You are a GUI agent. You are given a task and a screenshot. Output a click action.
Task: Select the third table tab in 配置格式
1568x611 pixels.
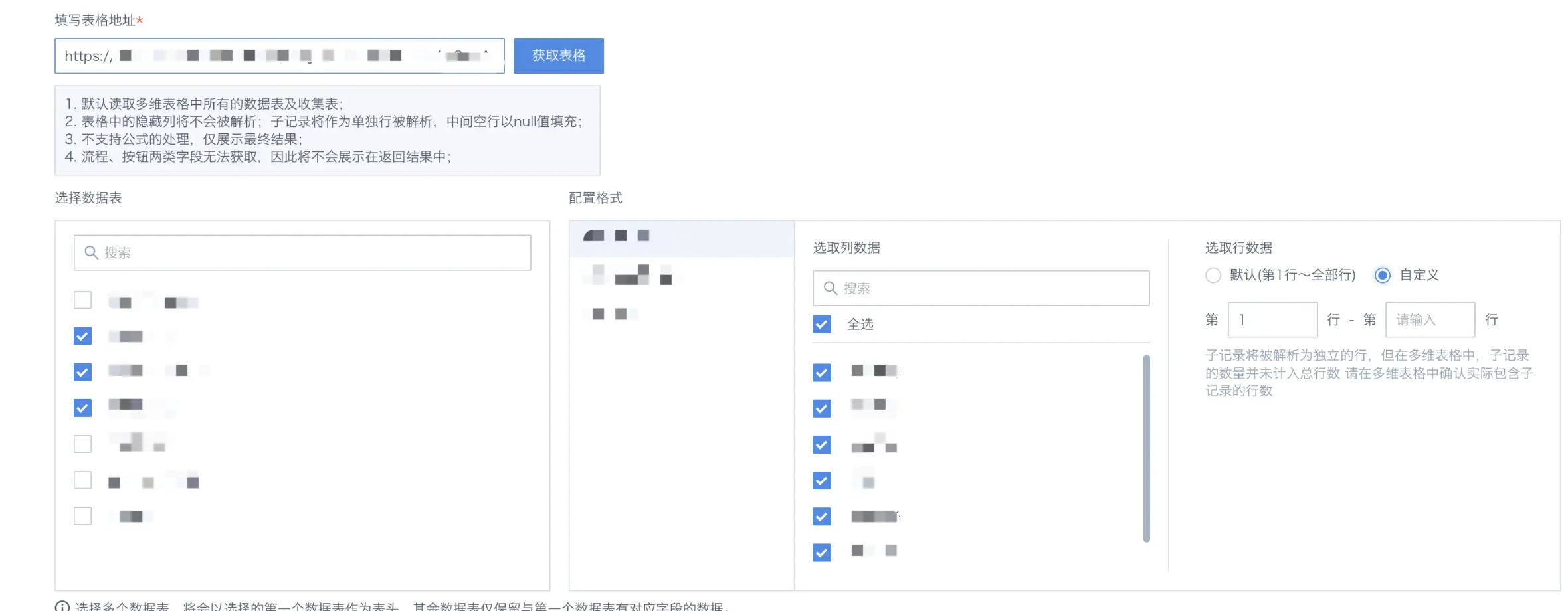click(682, 313)
